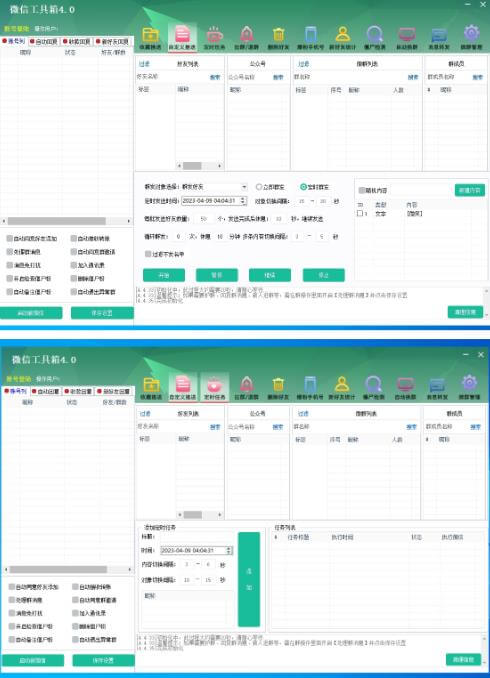Open yellow person statistics icon, lower window
Screen dimensions: 490x678
342,387
